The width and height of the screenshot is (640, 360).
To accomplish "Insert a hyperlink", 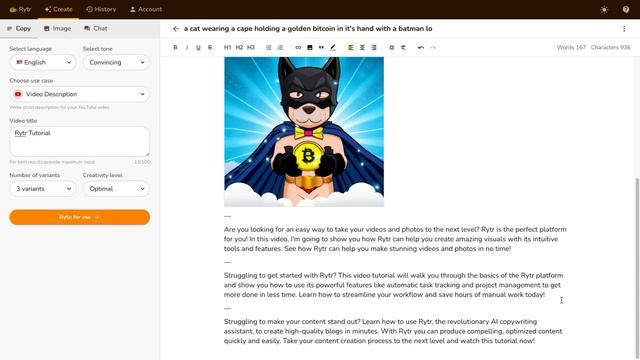I will coord(298,47).
